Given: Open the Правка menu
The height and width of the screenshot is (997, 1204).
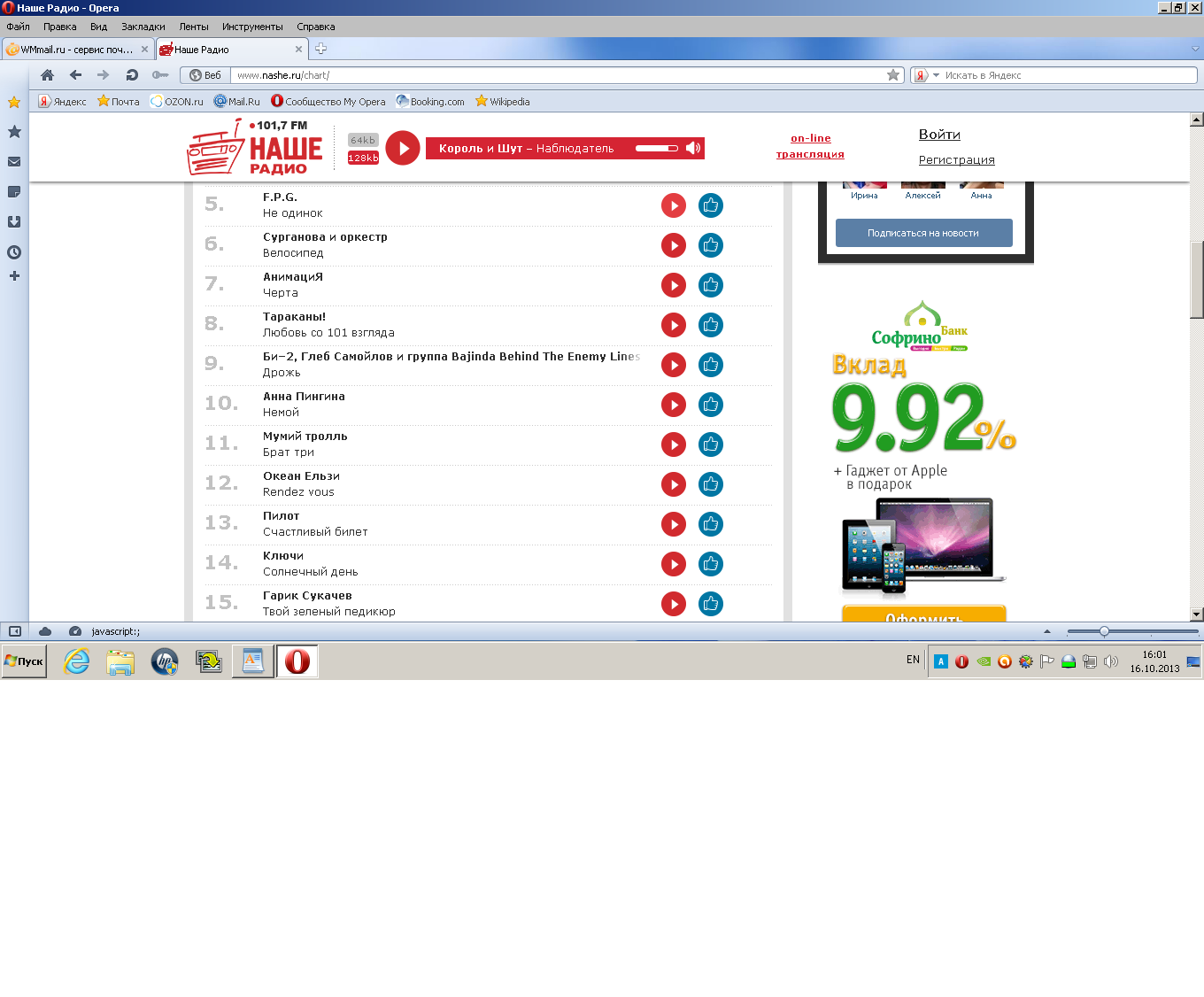Looking at the screenshot, I should click(59, 27).
